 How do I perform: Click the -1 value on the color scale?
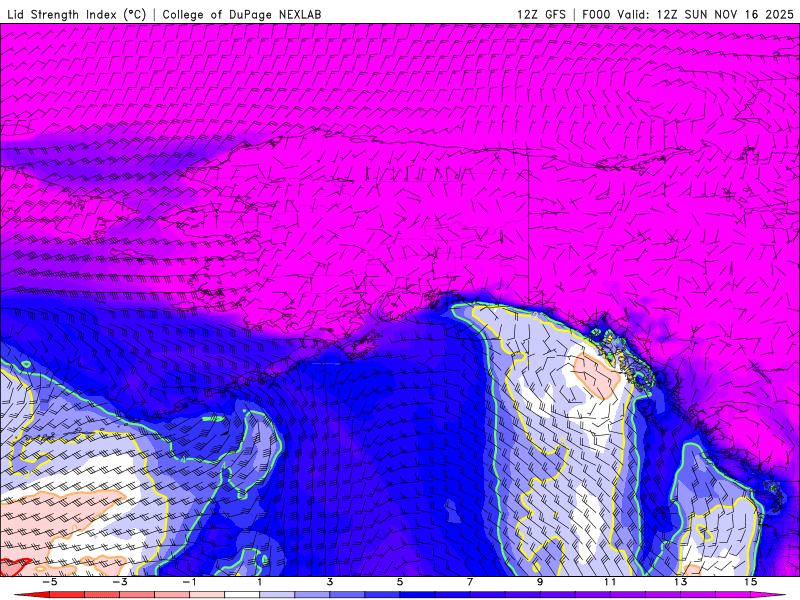pos(189,582)
